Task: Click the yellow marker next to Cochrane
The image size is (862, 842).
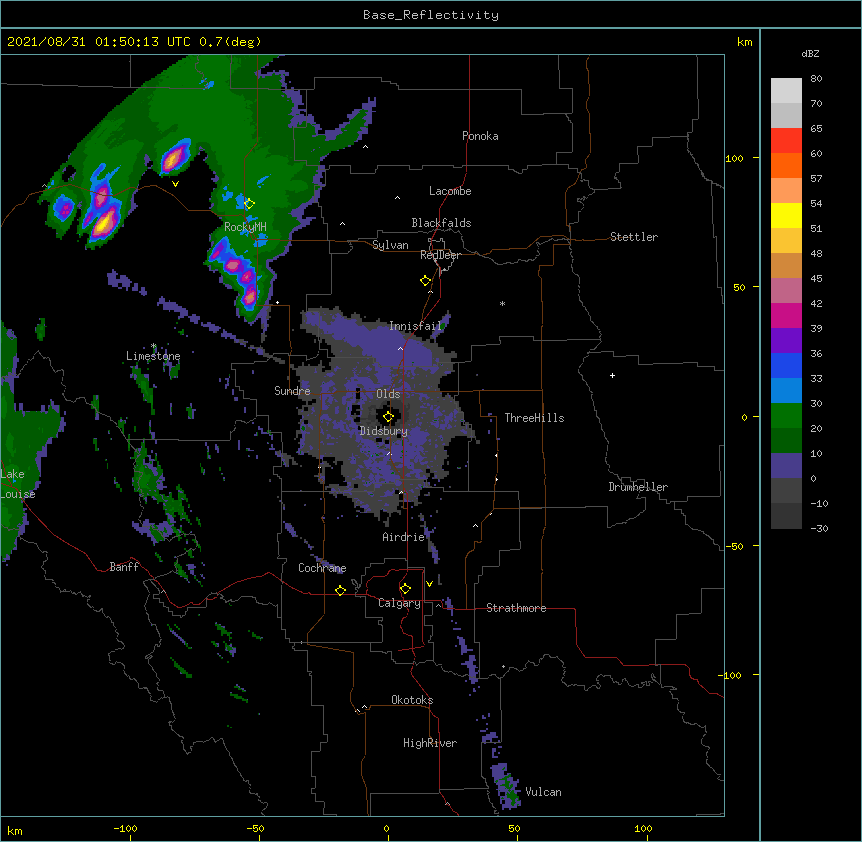Action: coord(340,590)
